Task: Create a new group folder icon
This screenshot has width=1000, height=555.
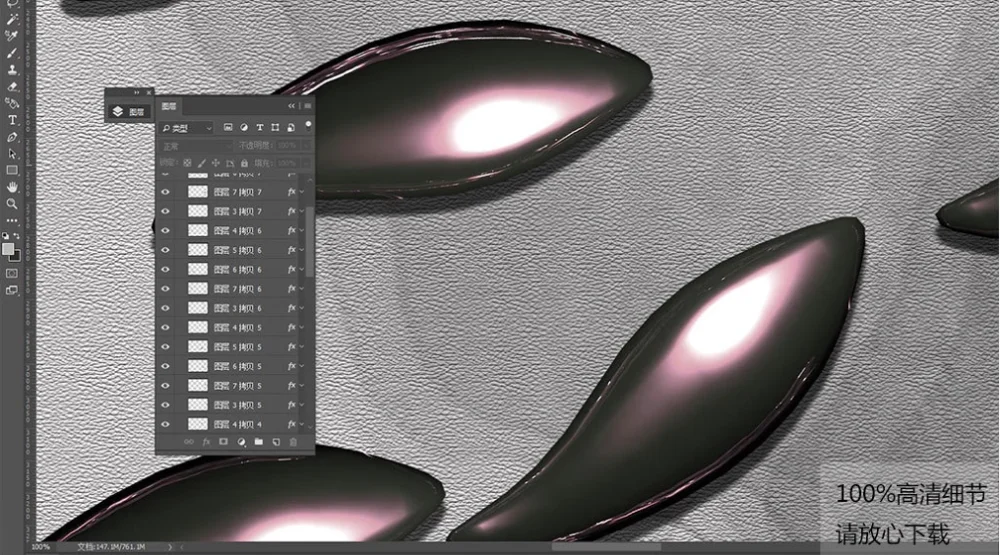Action: coord(258,441)
